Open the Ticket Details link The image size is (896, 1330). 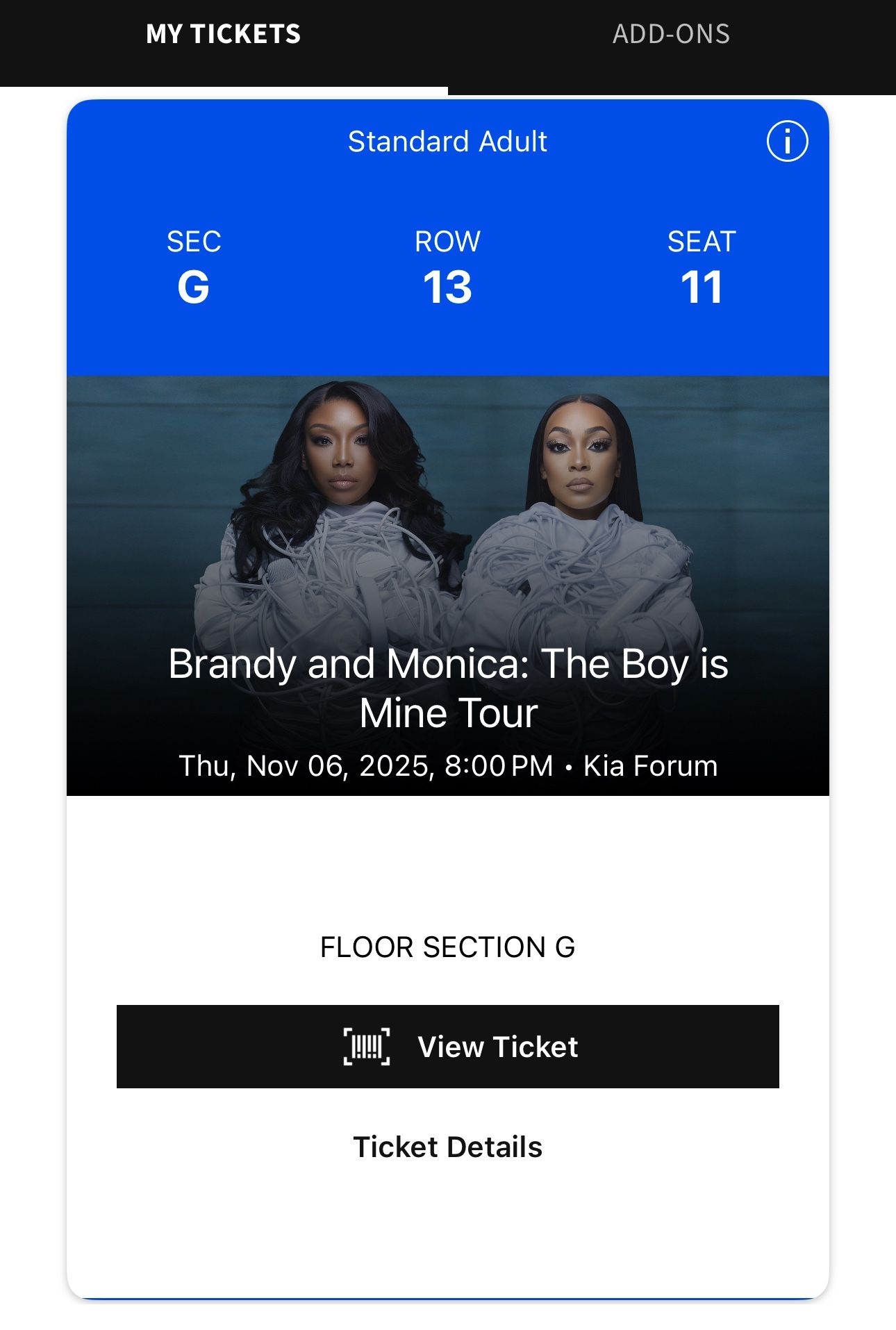447,1147
